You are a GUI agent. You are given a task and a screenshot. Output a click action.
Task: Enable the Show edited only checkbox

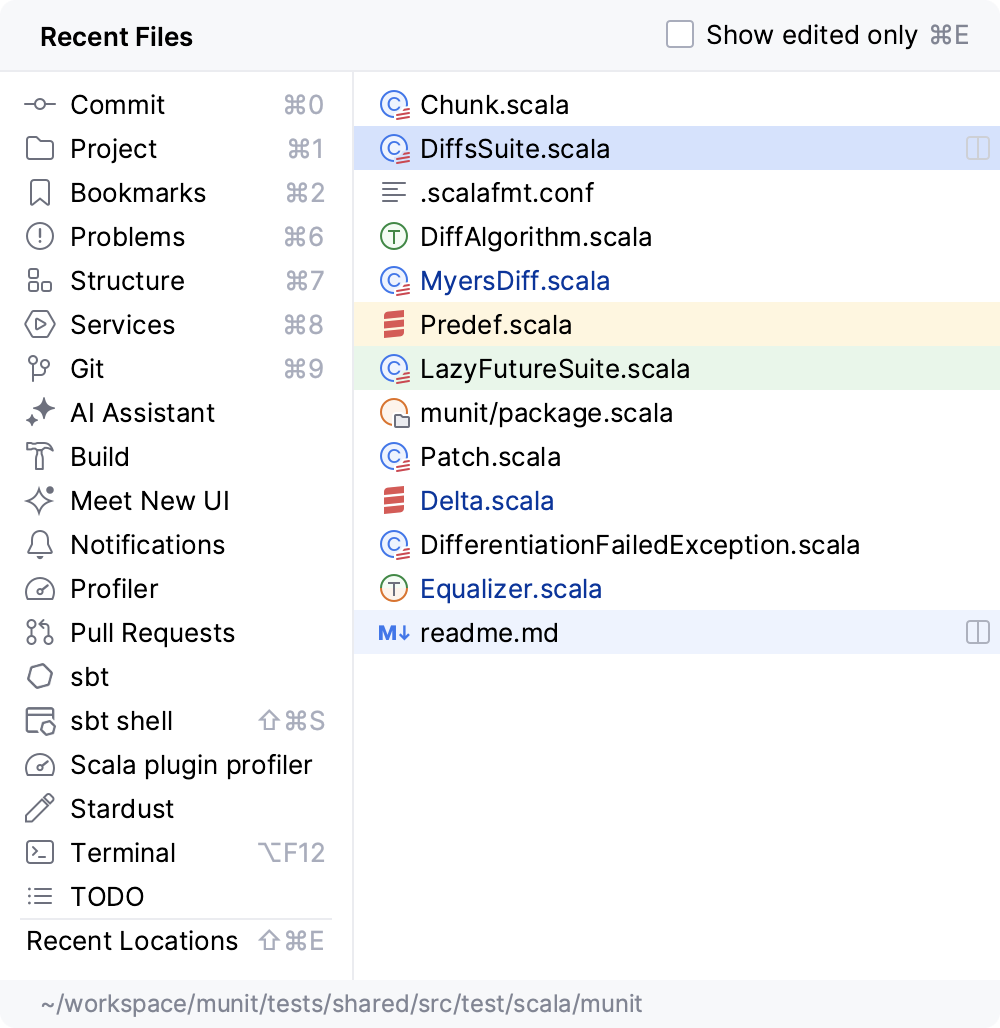pyautogui.click(x=680, y=36)
